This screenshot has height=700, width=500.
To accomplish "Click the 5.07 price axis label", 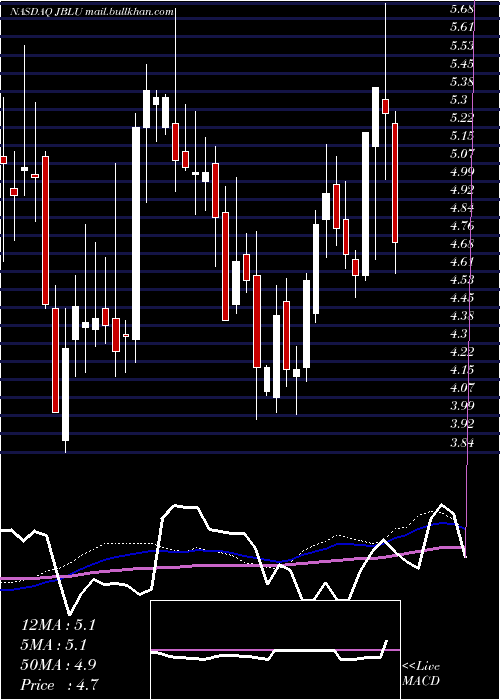I will tap(462, 154).
